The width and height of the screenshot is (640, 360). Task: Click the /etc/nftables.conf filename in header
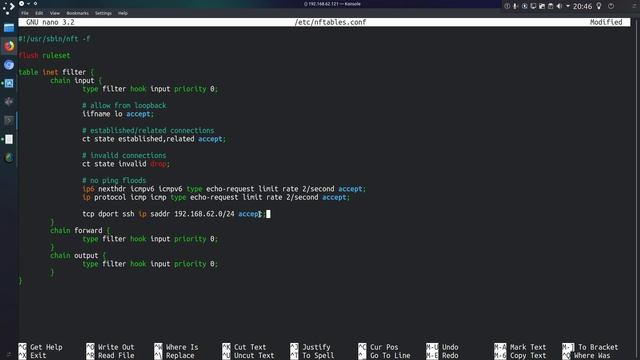tap(330, 22)
